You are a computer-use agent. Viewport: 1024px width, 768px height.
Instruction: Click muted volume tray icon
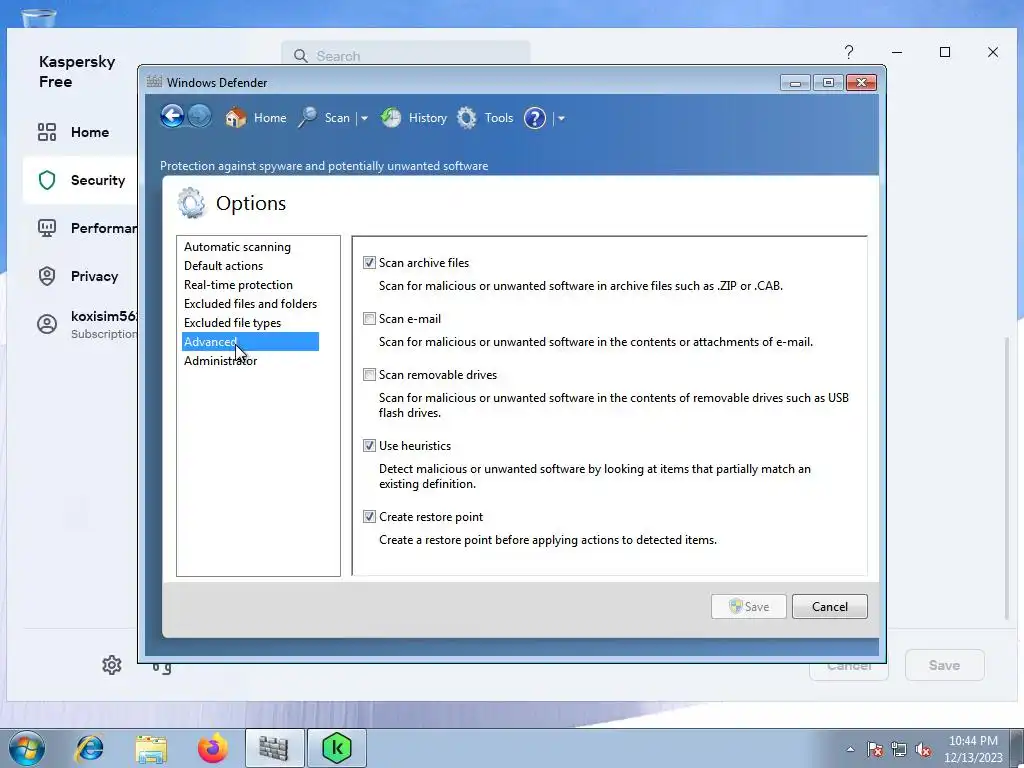click(923, 749)
